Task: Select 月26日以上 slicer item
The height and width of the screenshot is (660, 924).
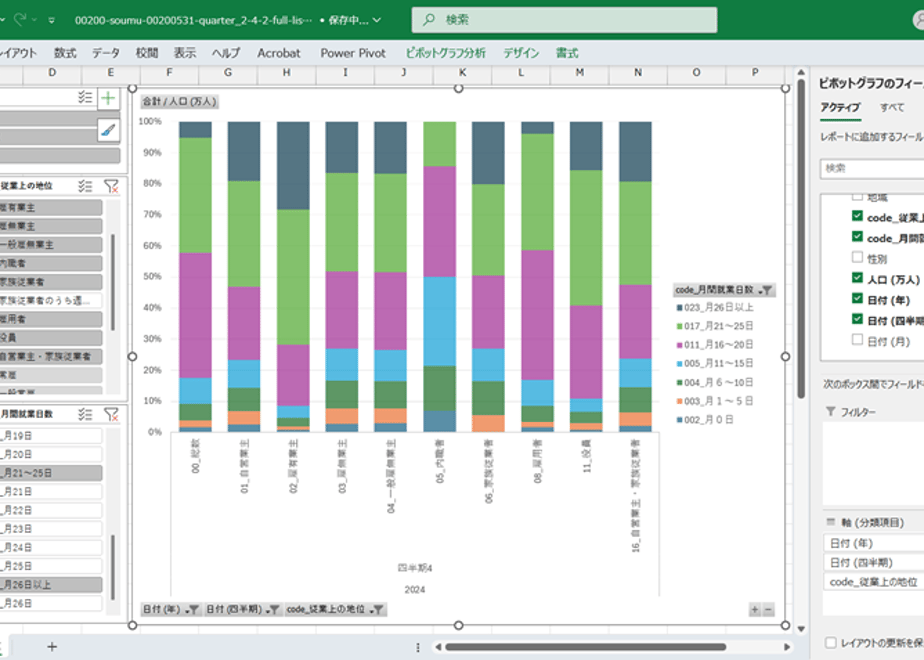Action: (x=51, y=585)
